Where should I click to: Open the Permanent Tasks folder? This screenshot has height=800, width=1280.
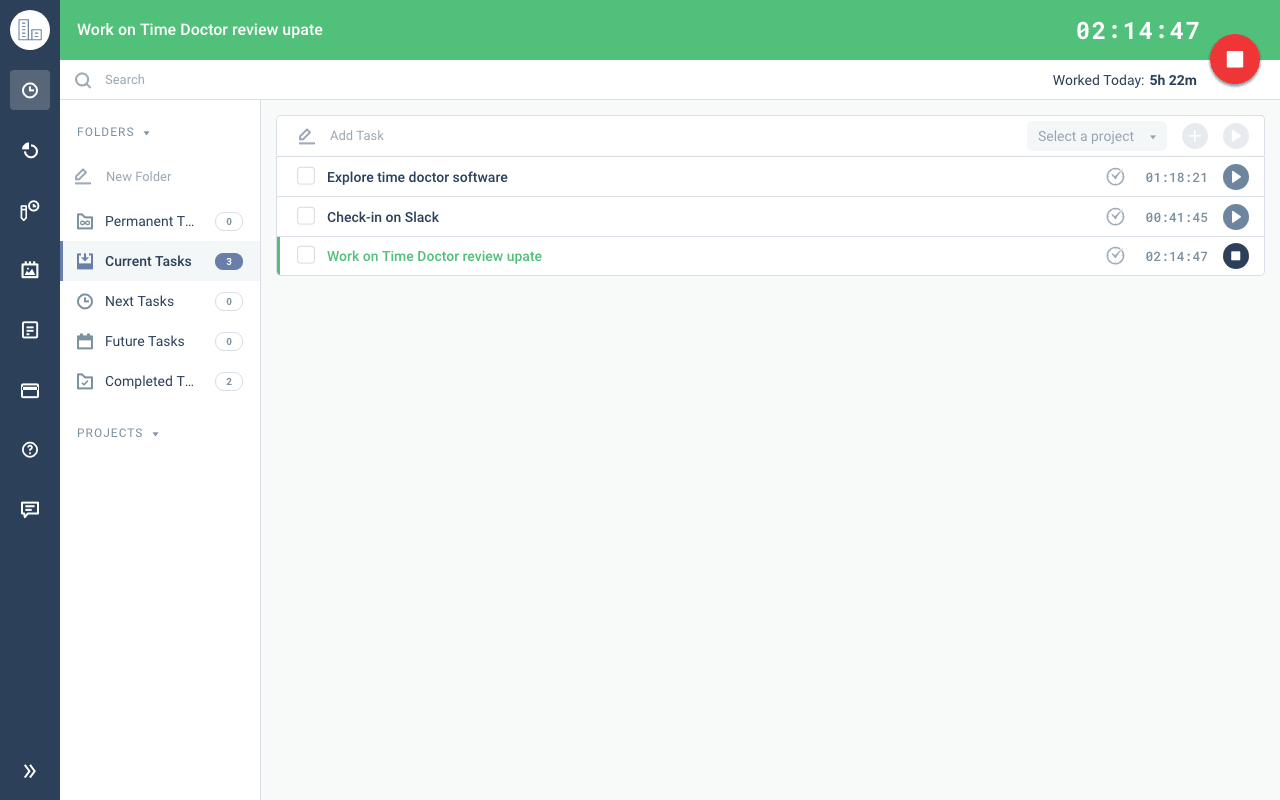(x=160, y=221)
